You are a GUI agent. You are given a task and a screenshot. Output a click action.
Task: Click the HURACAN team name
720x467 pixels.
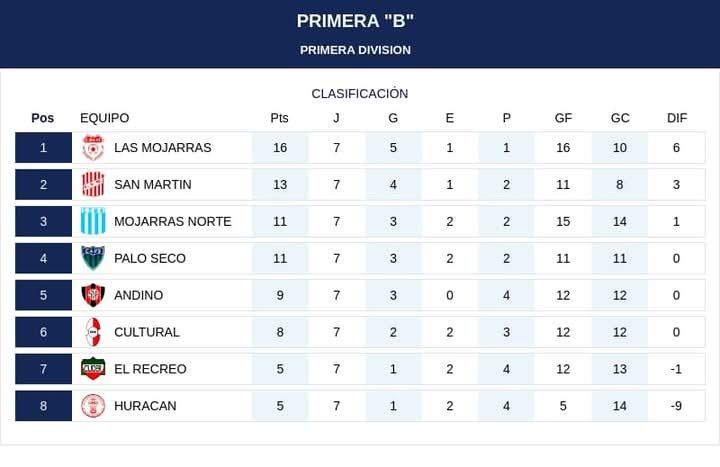pos(145,406)
